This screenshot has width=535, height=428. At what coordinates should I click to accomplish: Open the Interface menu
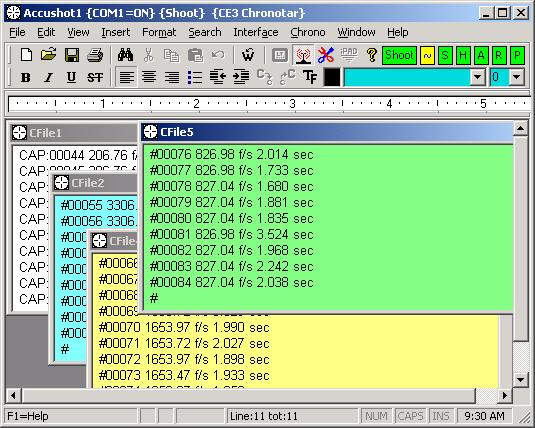pyautogui.click(x=256, y=32)
